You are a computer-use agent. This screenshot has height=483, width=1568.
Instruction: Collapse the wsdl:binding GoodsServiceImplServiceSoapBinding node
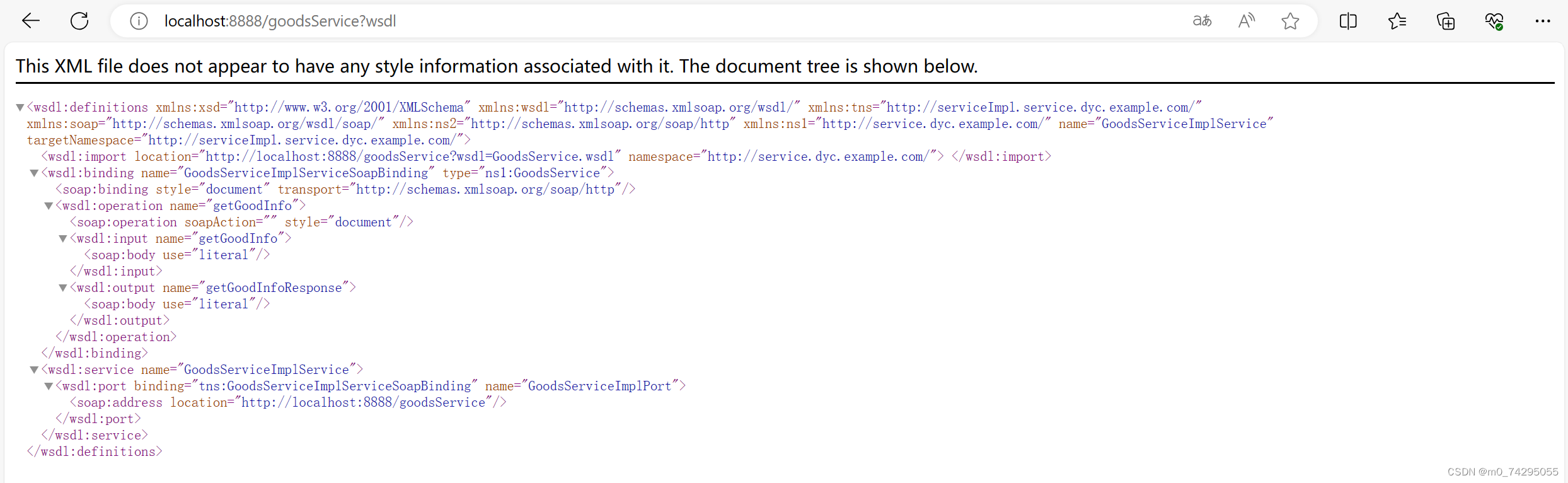35,173
